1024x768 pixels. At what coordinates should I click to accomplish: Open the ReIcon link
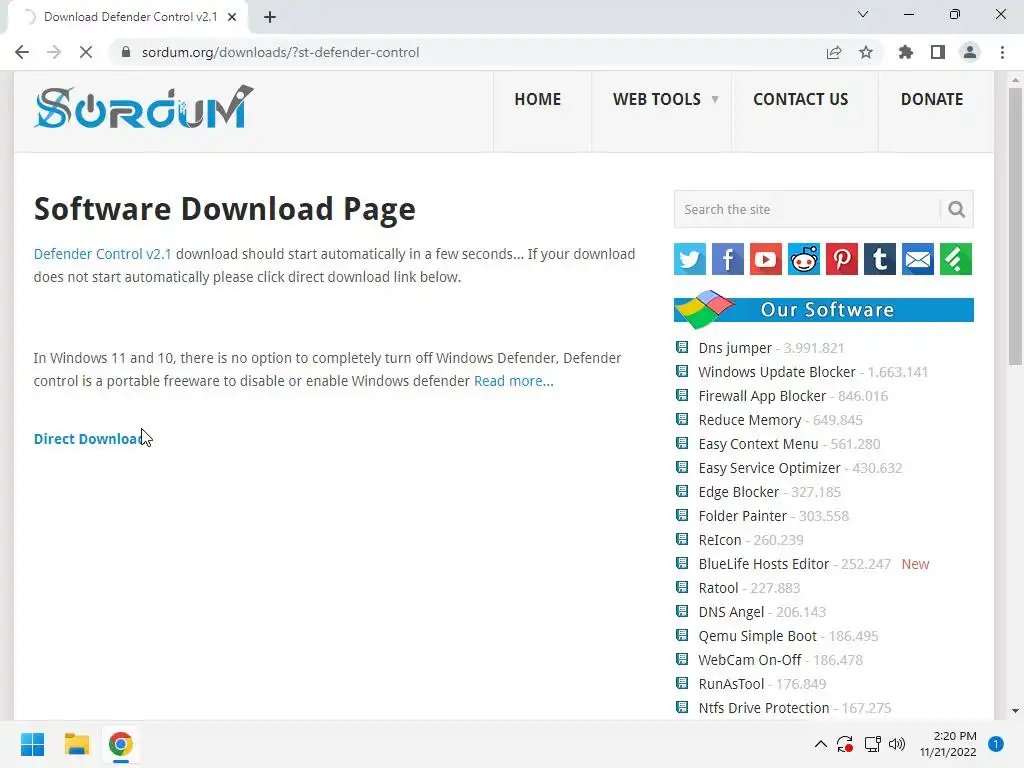pyautogui.click(x=720, y=540)
